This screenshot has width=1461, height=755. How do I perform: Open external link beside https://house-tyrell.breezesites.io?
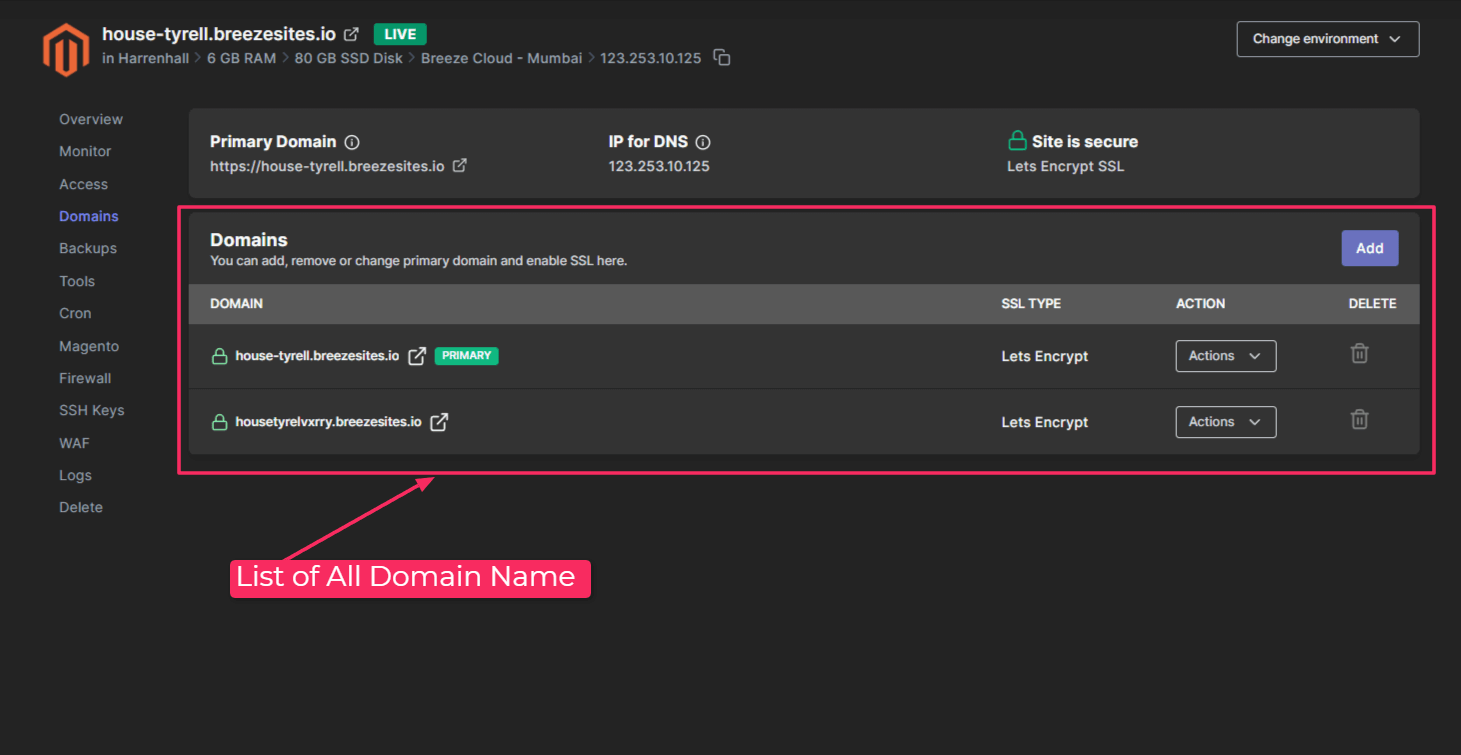click(x=460, y=166)
